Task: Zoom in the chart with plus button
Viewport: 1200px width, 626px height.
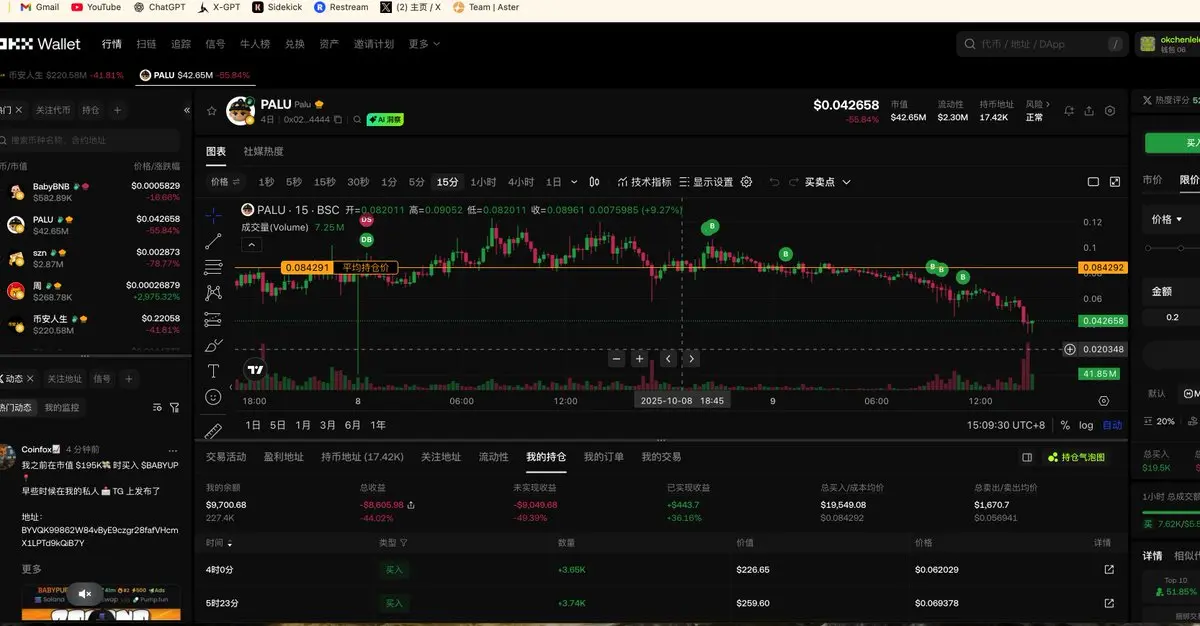Action: [x=640, y=358]
